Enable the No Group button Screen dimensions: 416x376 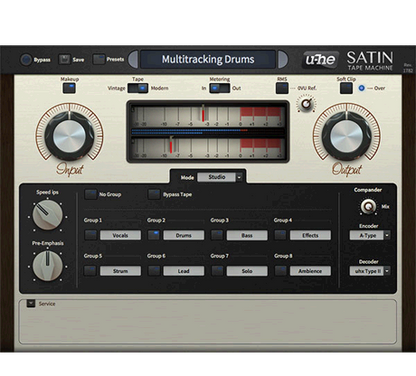coord(90,194)
